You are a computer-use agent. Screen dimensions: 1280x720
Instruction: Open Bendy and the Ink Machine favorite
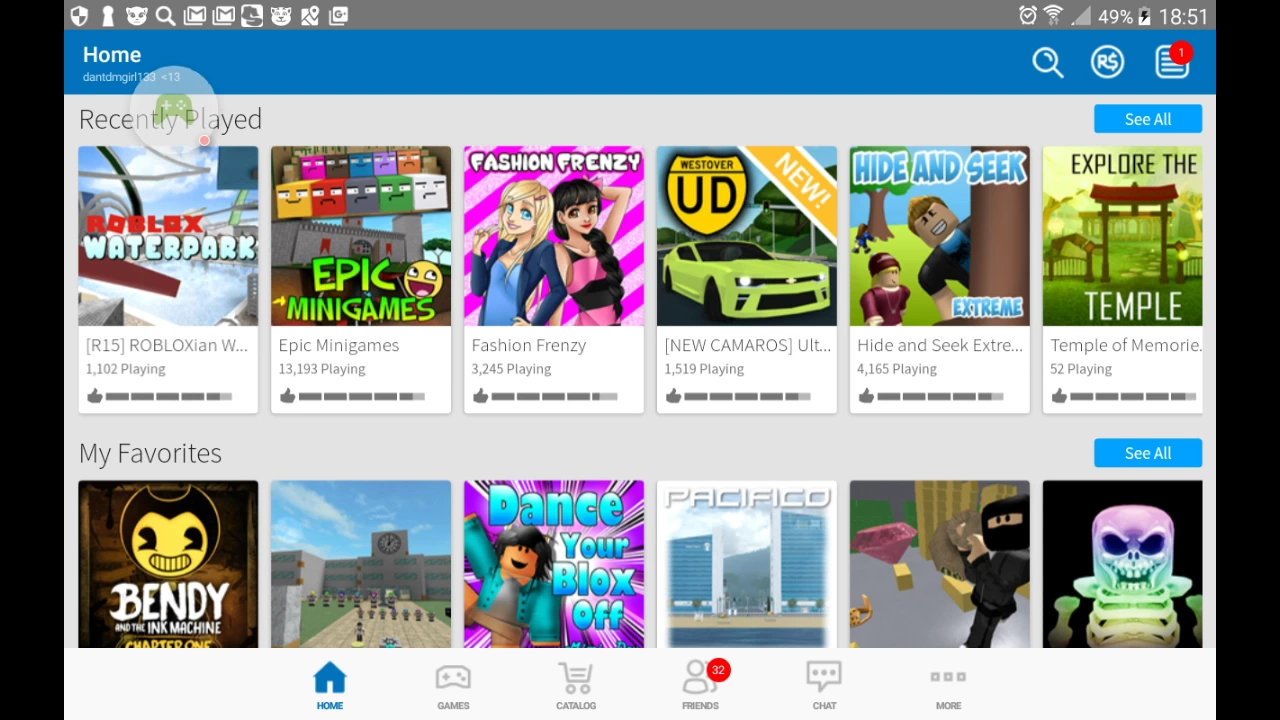pyautogui.click(x=168, y=564)
